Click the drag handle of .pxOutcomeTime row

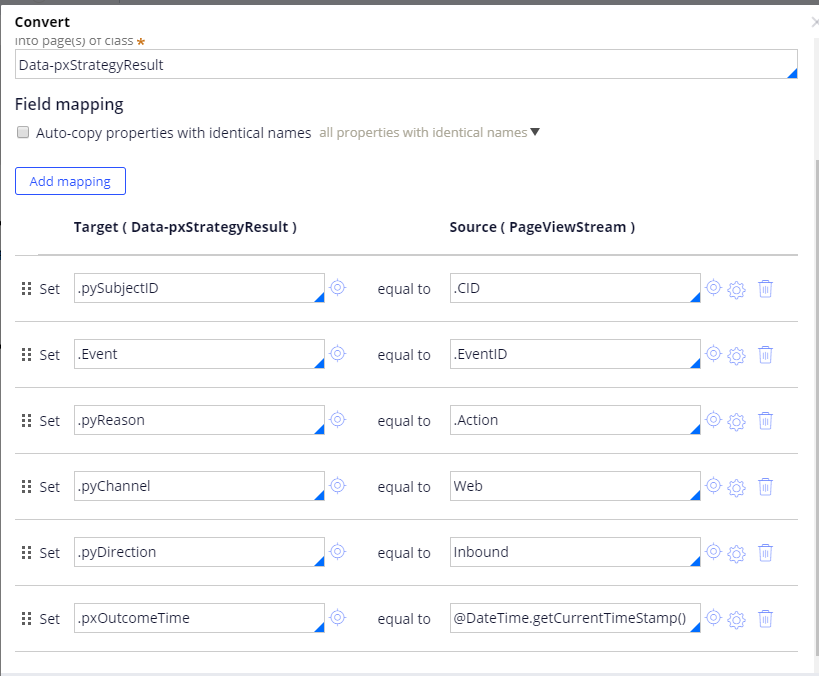(27, 619)
